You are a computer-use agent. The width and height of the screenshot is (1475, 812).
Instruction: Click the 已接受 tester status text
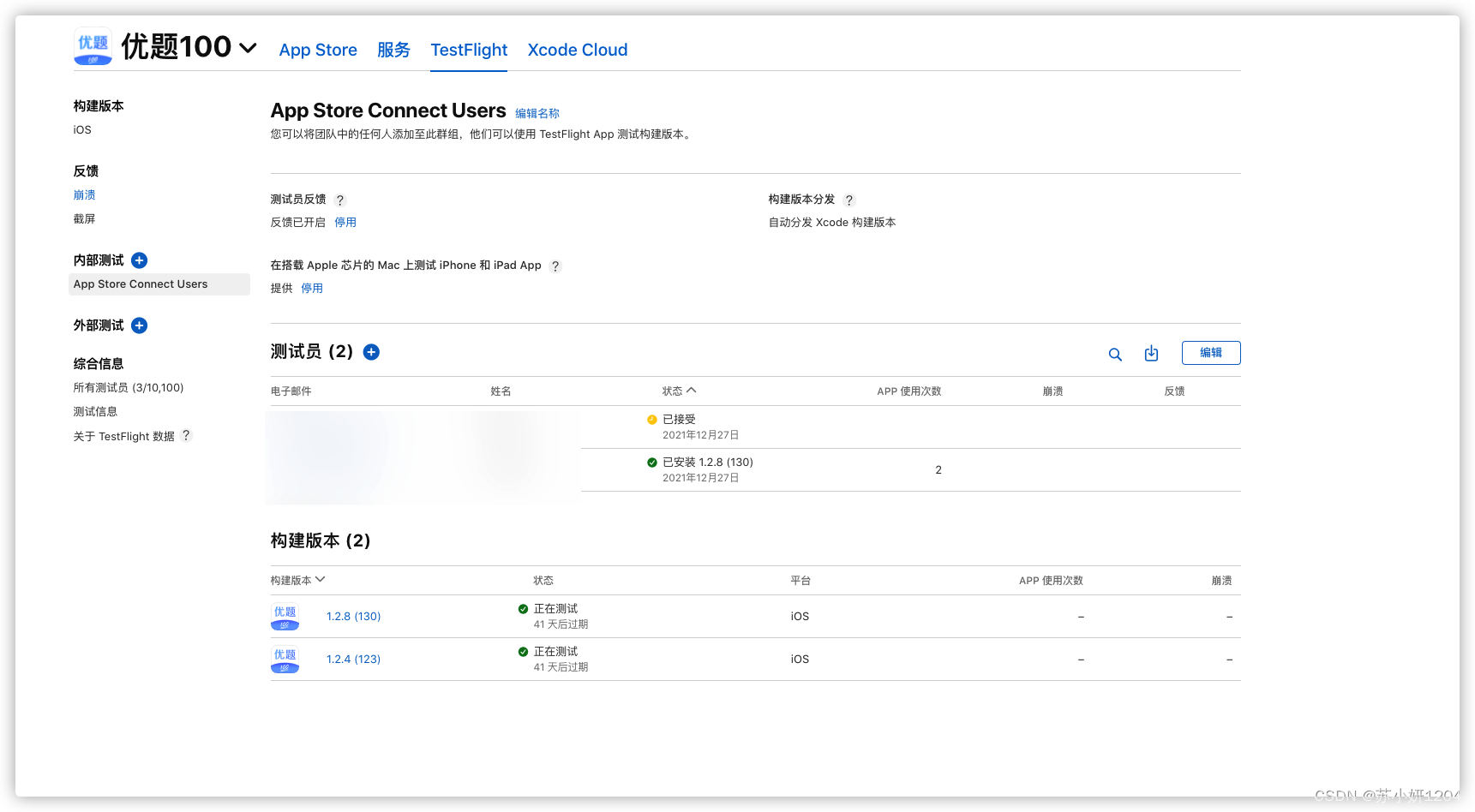(679, 420)
